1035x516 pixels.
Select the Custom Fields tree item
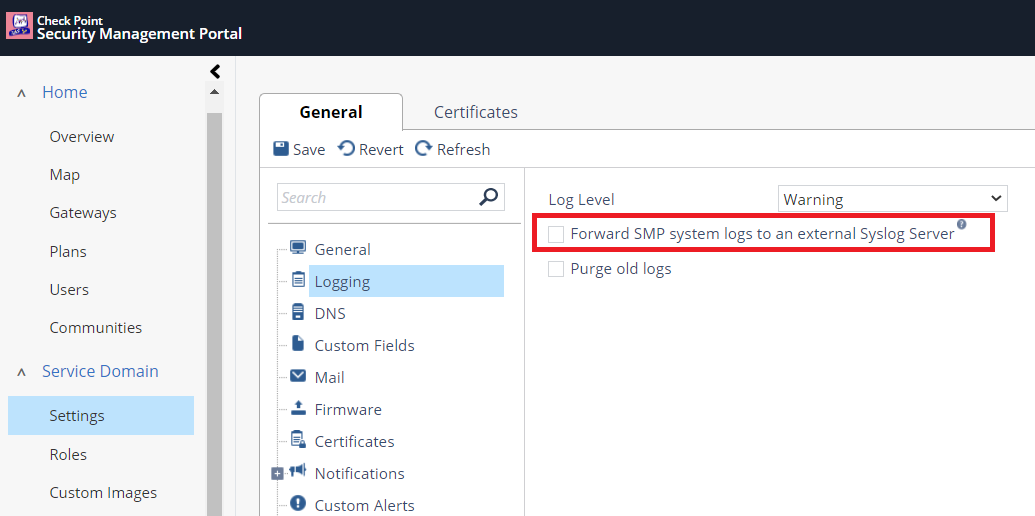click(x=364, y=345)
